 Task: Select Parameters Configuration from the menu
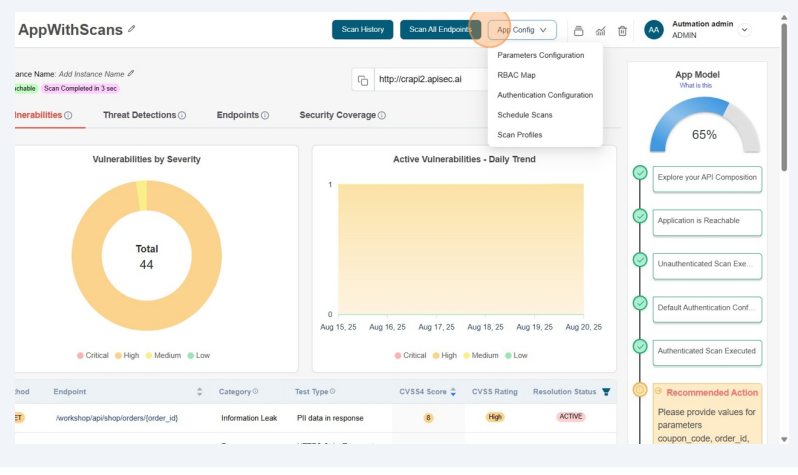[540, 55]
